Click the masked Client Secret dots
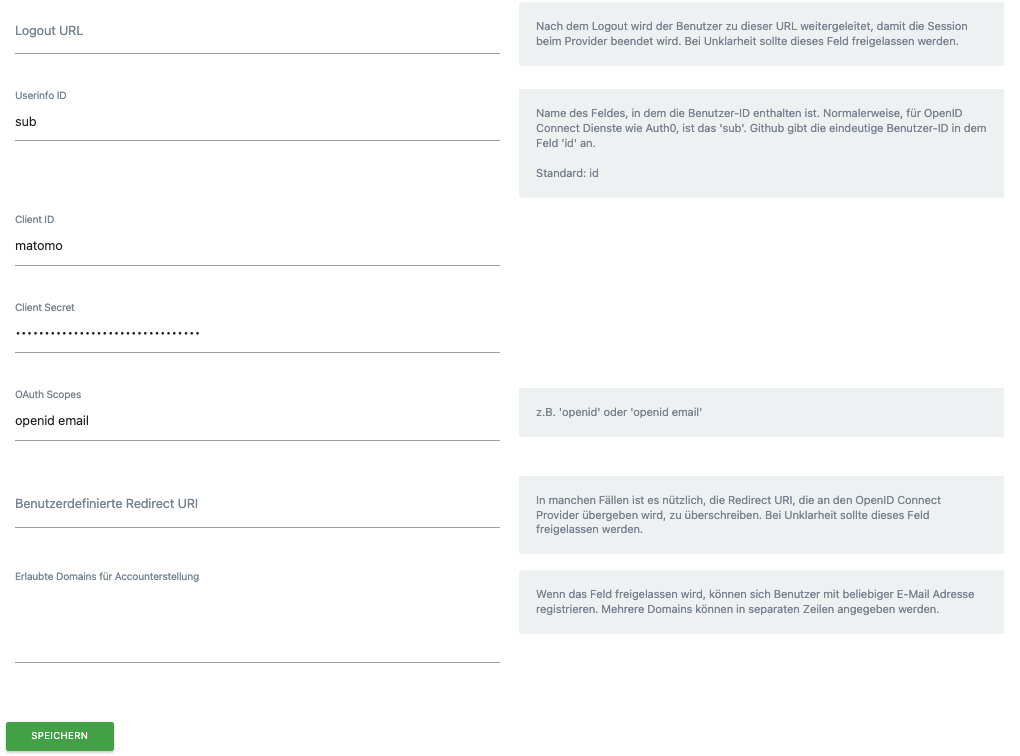 click(x=107, y=333)
